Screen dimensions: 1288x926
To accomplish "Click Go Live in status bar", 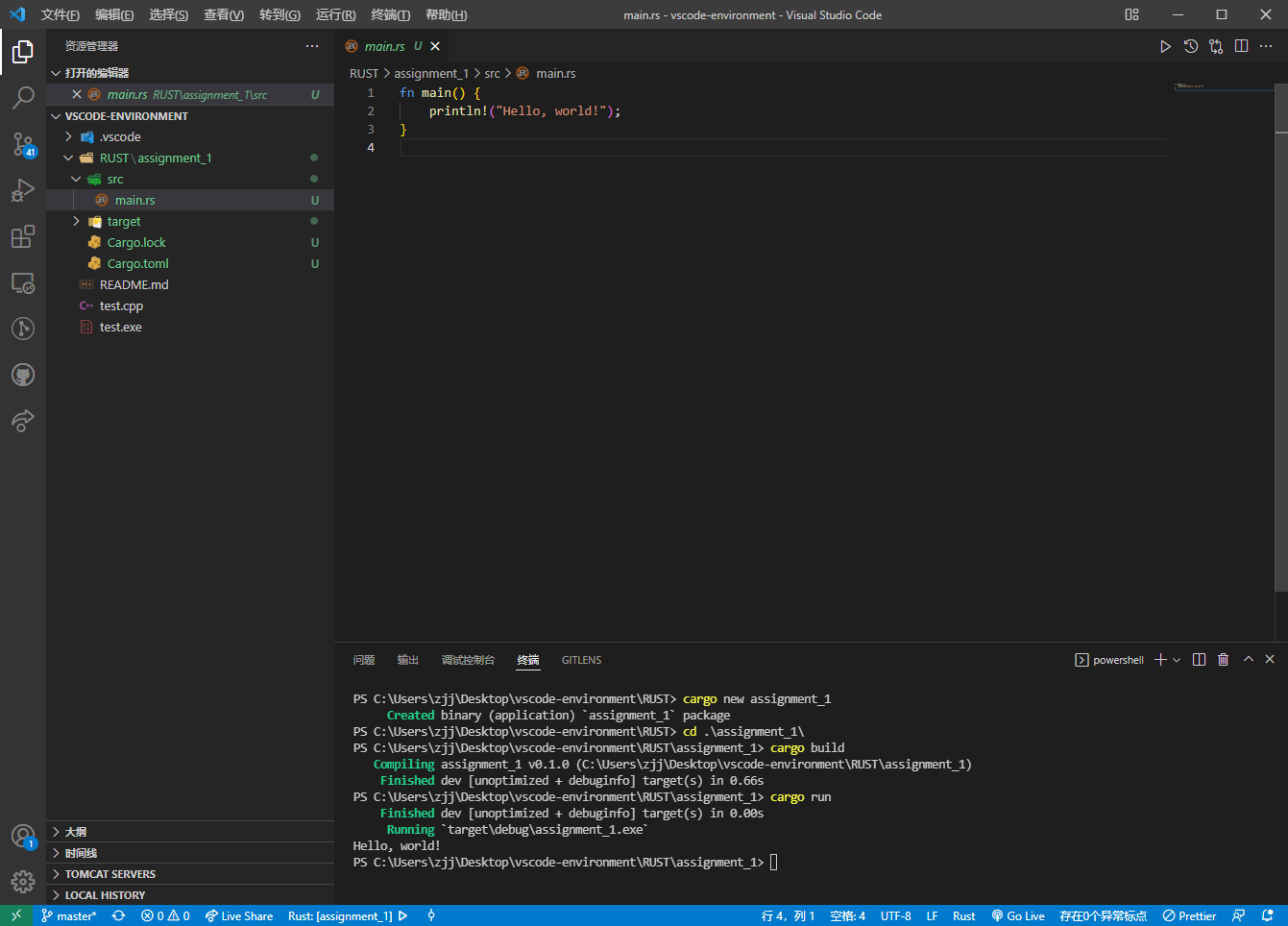I will tap(1018, 916).
